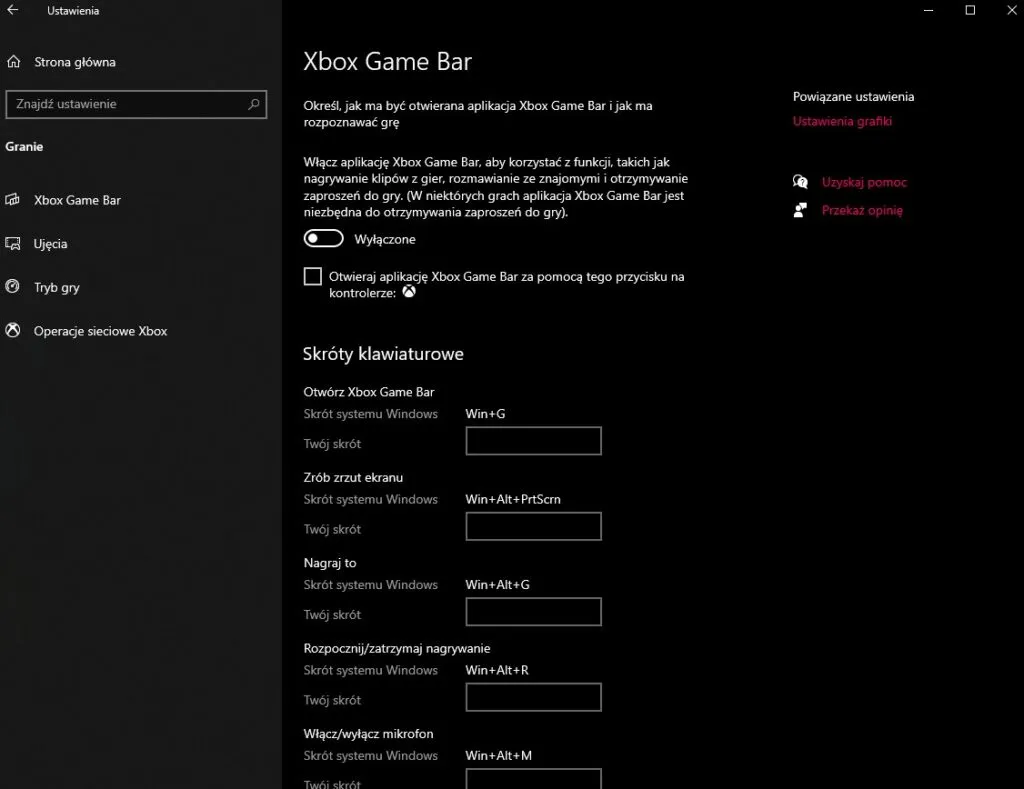Select Operacje sieciowe Xbox from the sidebar

point(100,331)
